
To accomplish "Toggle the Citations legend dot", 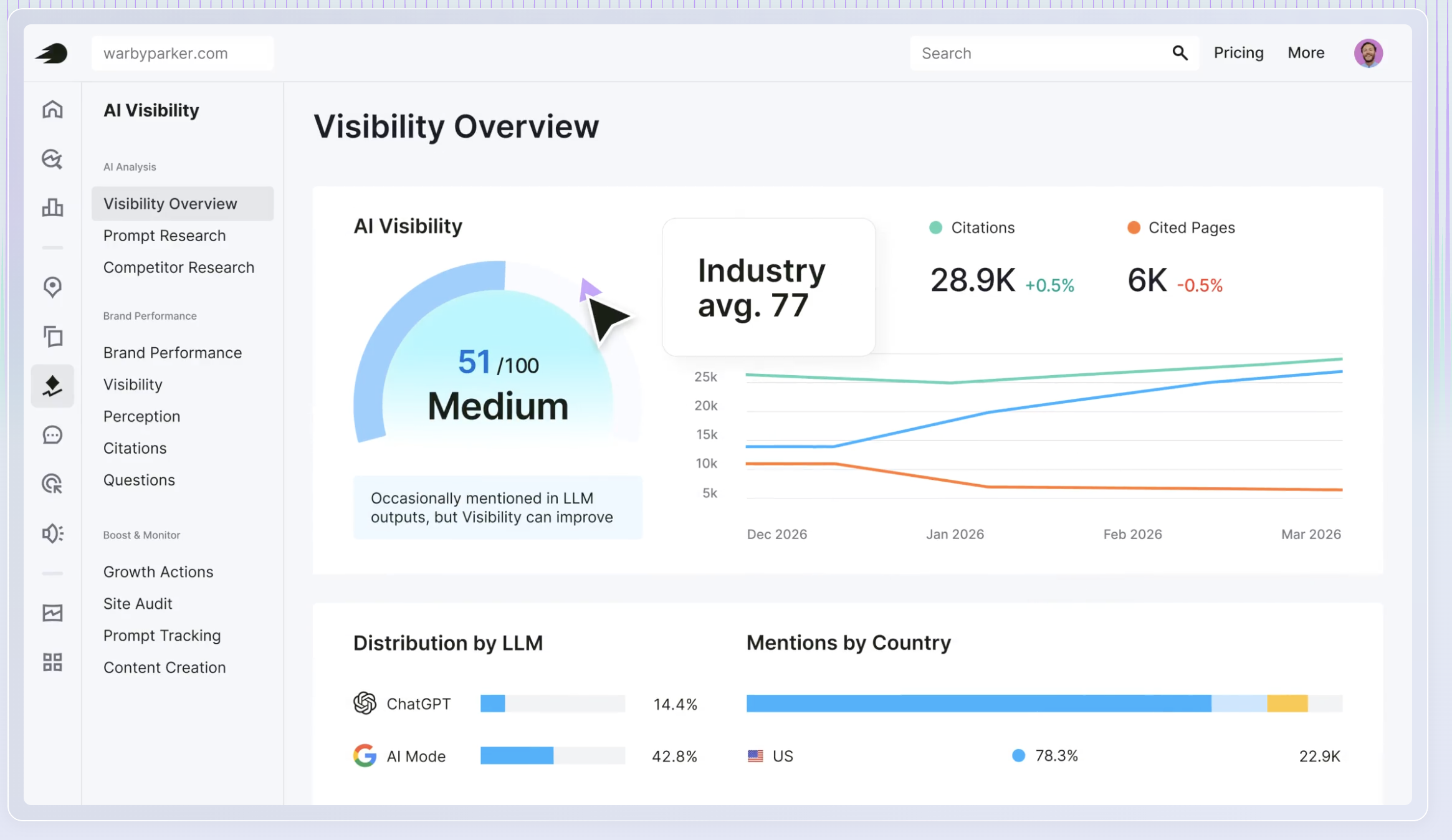I will coord(935,227).
